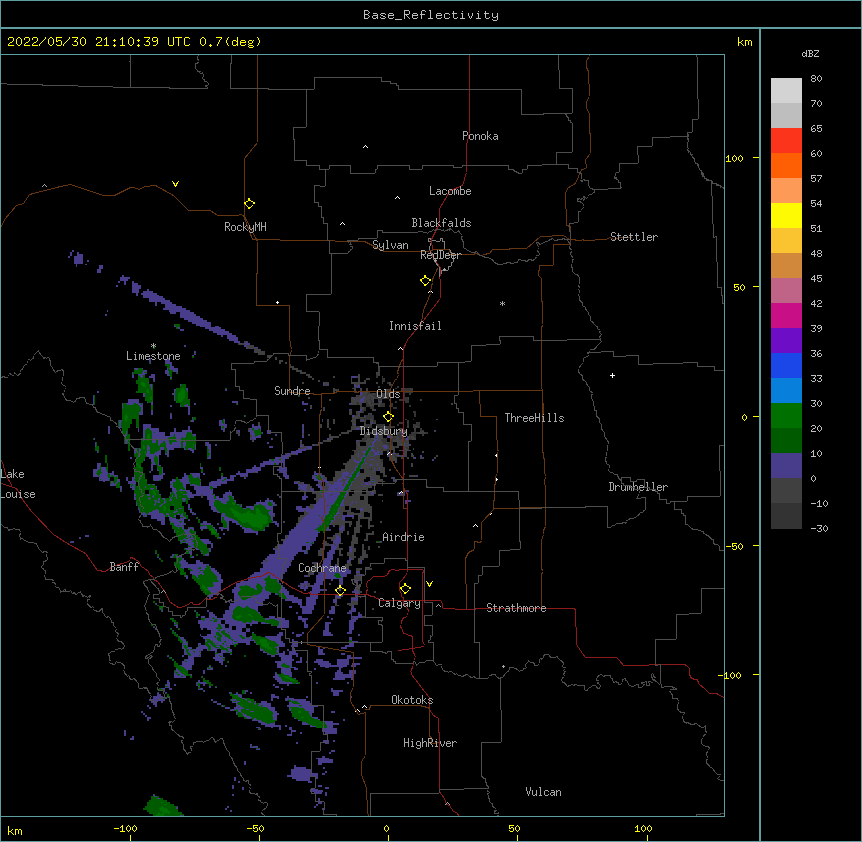This screenshot has width=862, height=842.
Task: Click the yellow diamond marker above RockyMH
Action: click(x=249, y=204)
